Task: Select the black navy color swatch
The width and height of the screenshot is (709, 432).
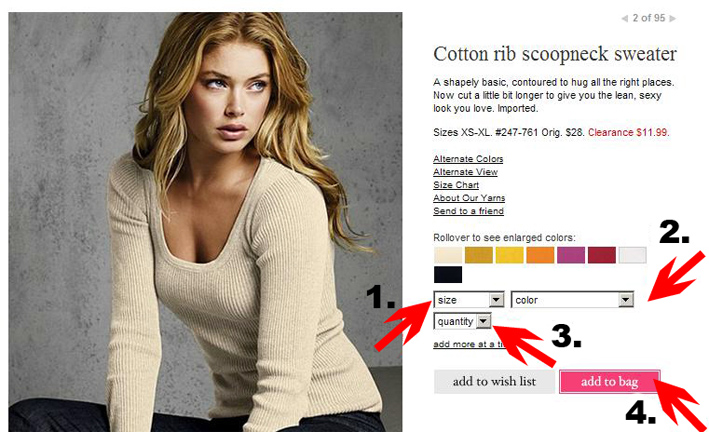Action: (x=448, y=275)
